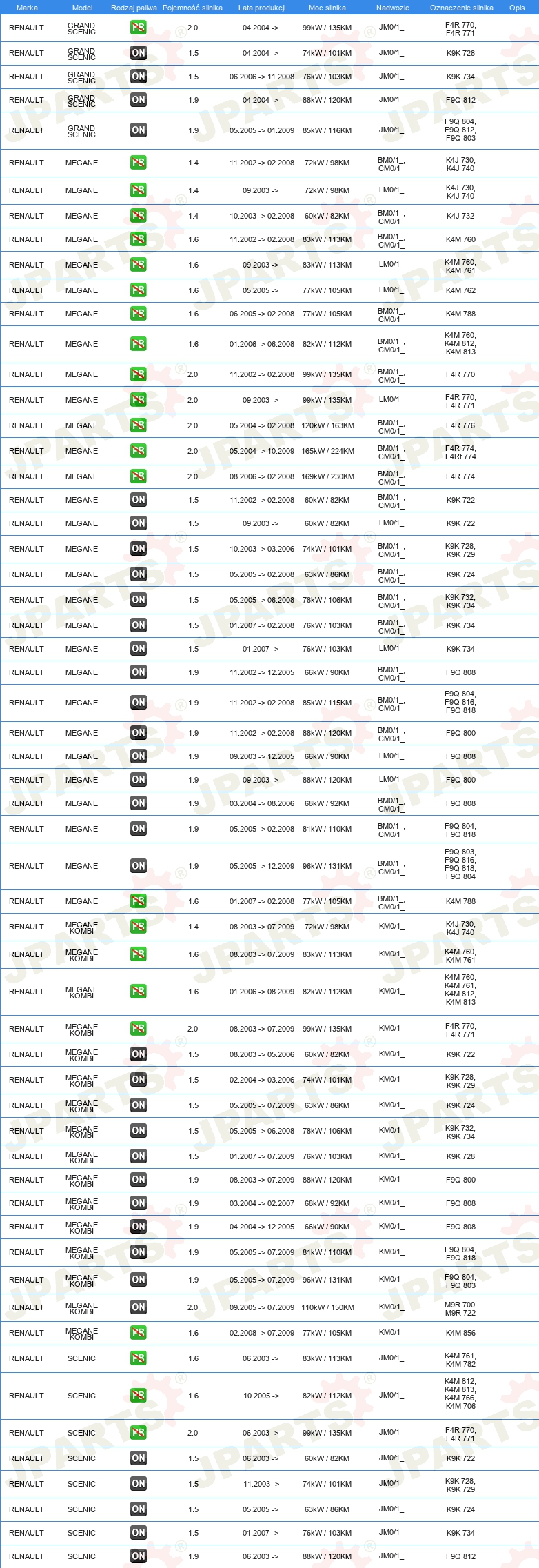The height and width of the screenshot is (1568, 539).
Task: Click the petrol icon in the SCENIC 2.0 99kW row
Action: (139, 1433)
